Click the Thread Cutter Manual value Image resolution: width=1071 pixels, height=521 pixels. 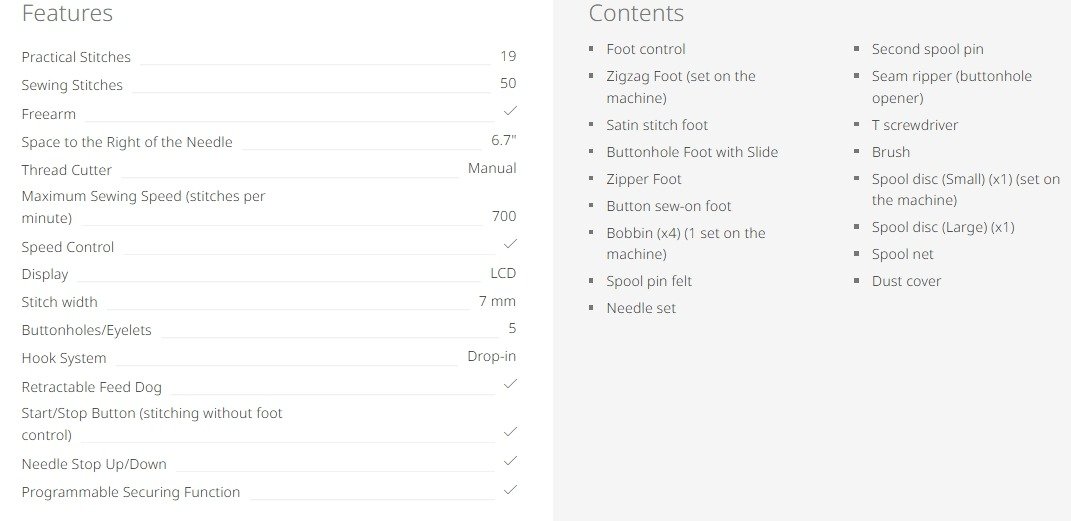point(492,169)
